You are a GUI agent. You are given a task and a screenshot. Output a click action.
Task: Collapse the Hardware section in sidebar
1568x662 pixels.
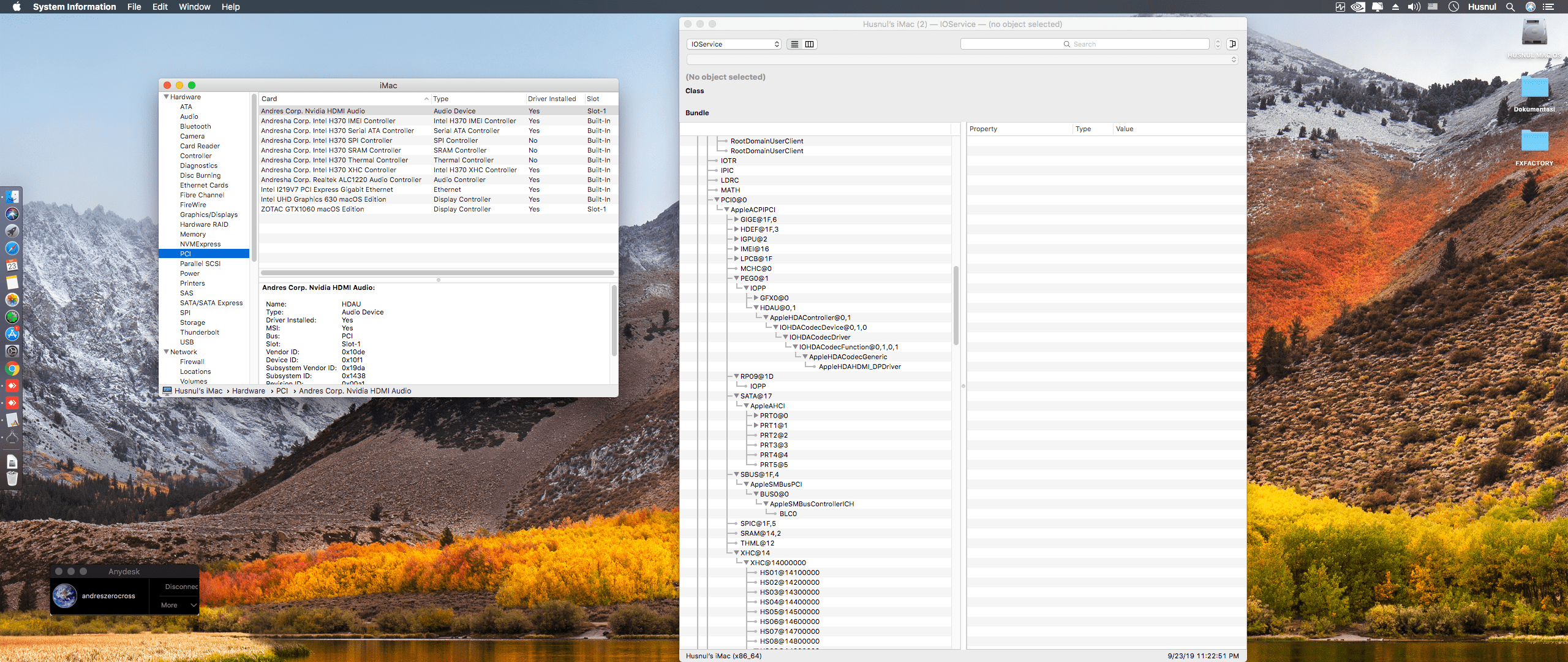tap(166, 97)
